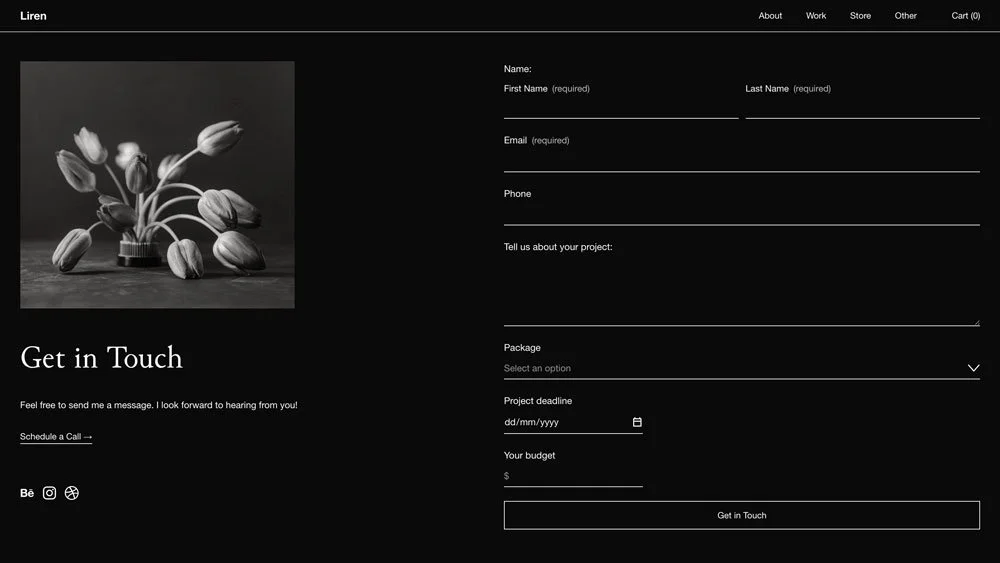The height and width of the screenshot is (563, 1000).
Task: Click the tulips photograph
Action: coord(158,185)
